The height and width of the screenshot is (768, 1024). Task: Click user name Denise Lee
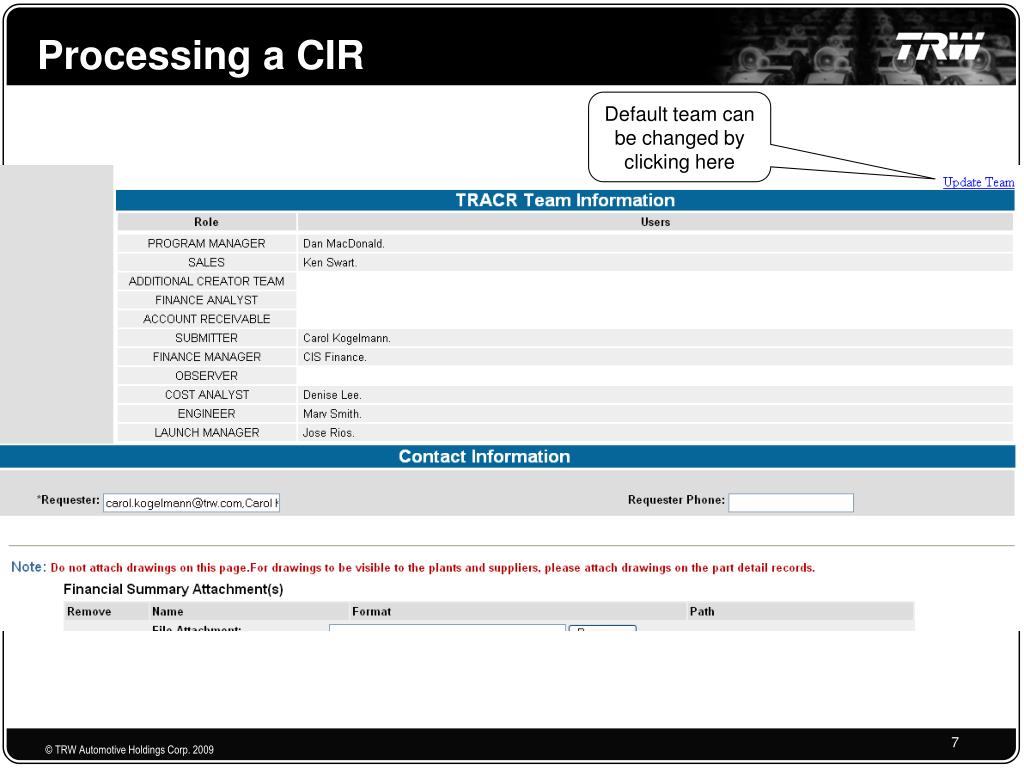pyautogui.click(x=332, y=395)
